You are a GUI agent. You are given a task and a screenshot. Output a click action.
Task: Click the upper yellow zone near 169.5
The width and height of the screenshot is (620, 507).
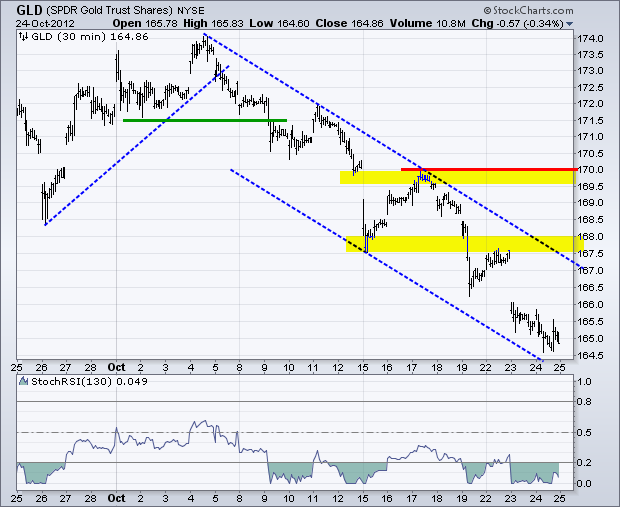click(x=457, y=178)
